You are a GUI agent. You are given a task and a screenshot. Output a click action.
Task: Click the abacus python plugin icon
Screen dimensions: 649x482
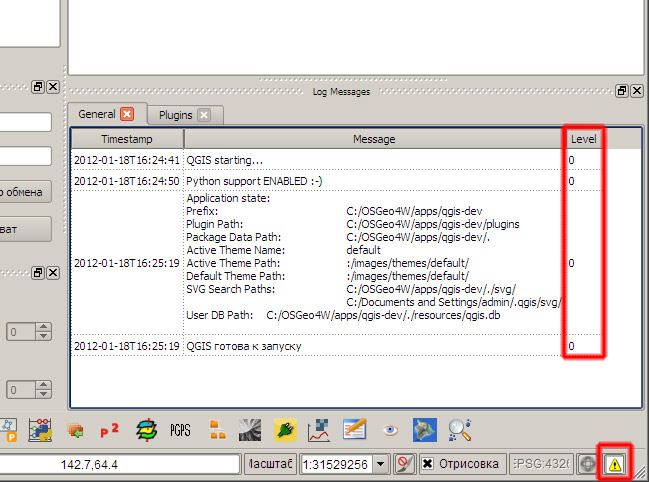(40, 430)
